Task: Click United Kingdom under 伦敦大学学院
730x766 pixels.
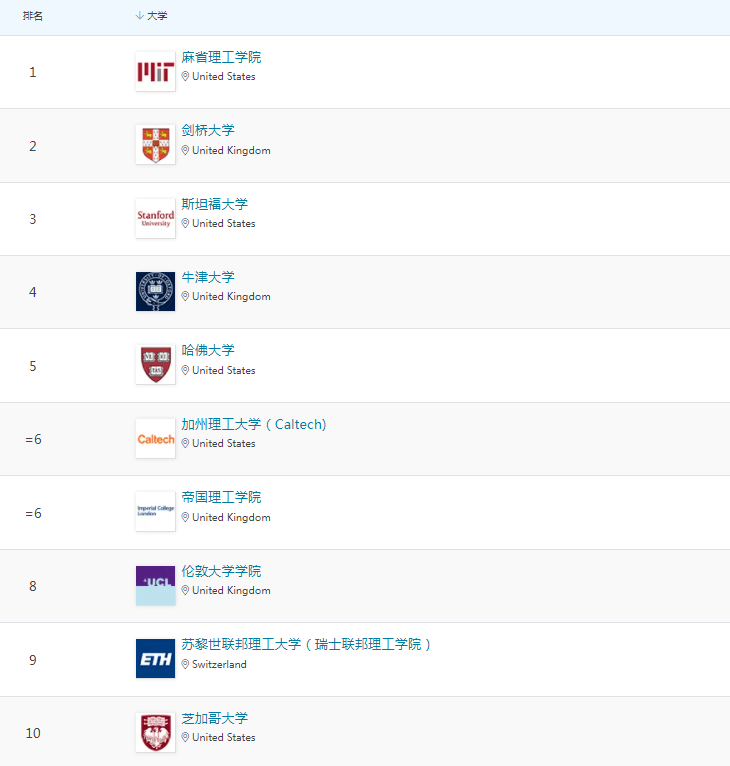Action: click(231, 590)
